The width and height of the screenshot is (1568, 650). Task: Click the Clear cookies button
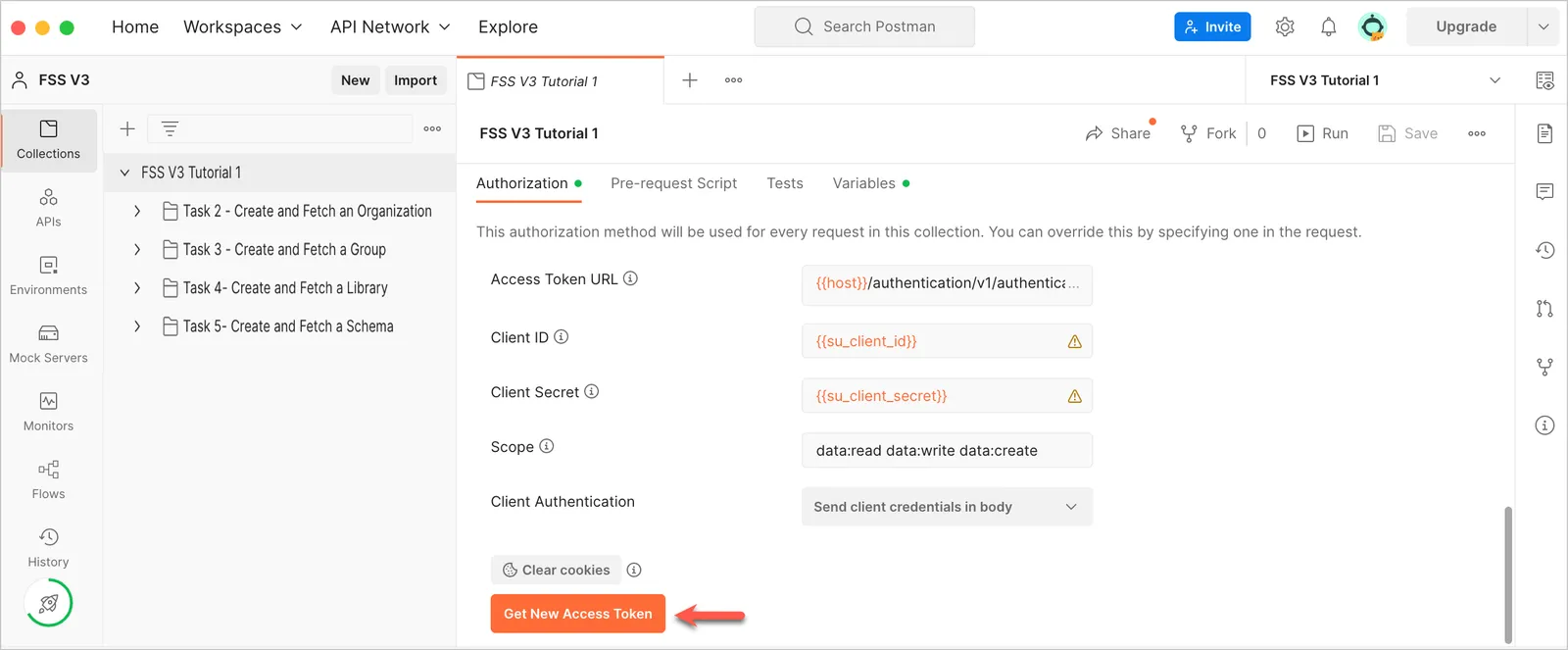pos(556,570)
